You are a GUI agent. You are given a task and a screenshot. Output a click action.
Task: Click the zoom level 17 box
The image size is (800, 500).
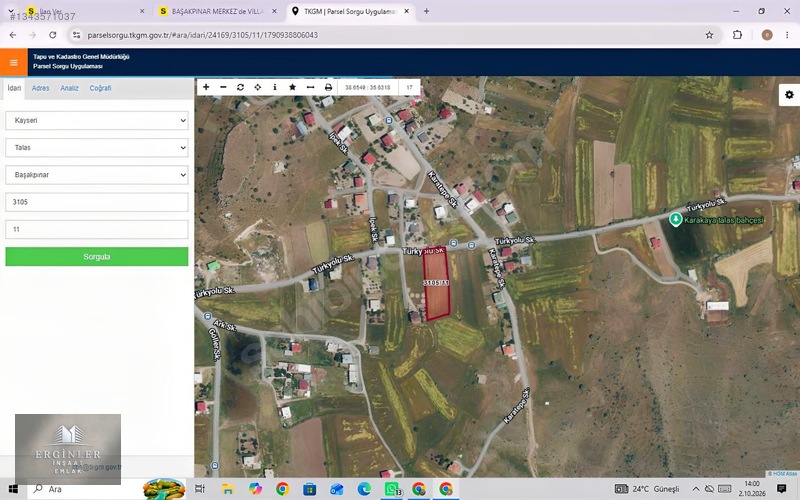(x=409, y=87)
